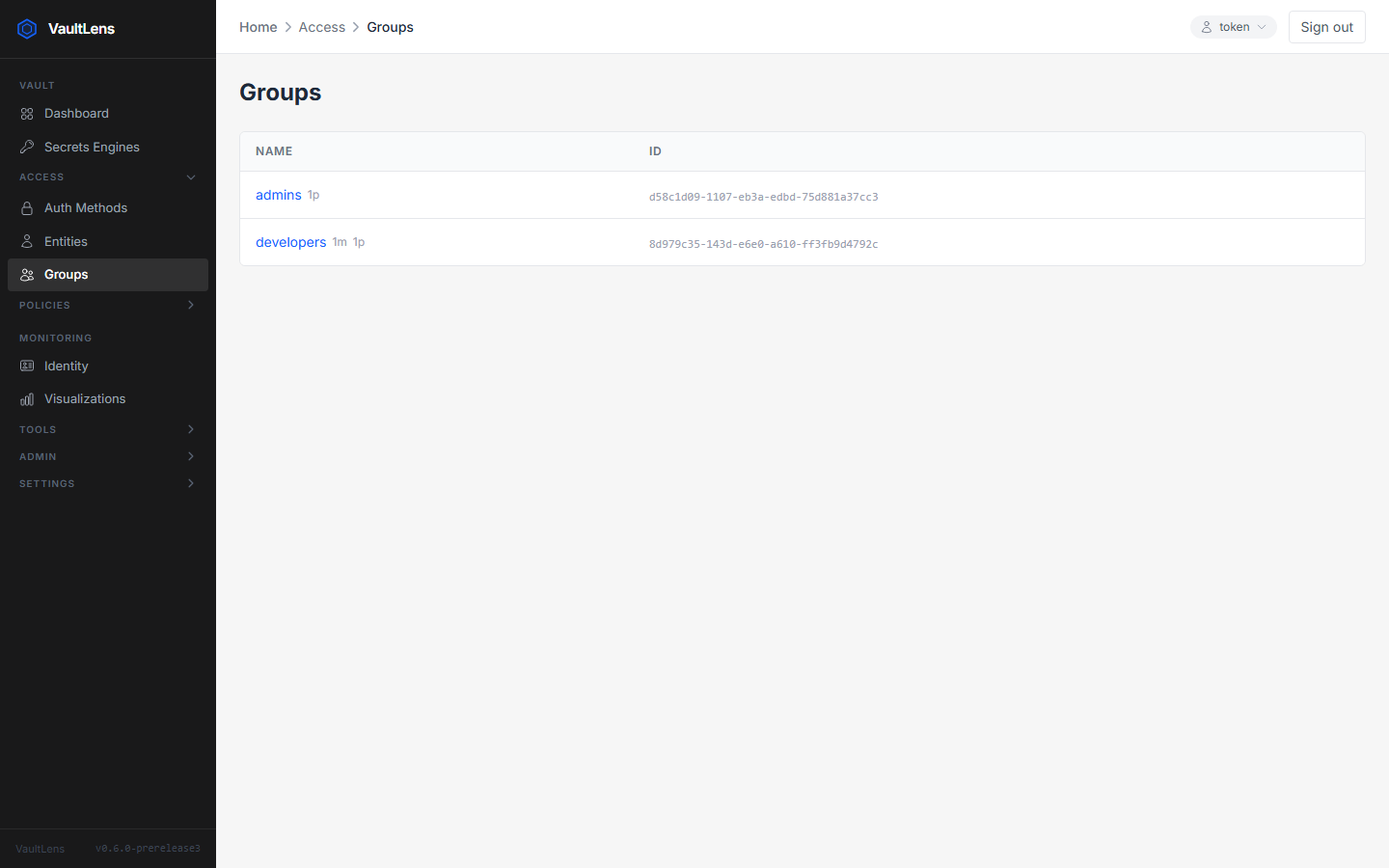This screenshot has height=868, width=1389.
Task: Click the developers group ID text
Action: (763, 244)
